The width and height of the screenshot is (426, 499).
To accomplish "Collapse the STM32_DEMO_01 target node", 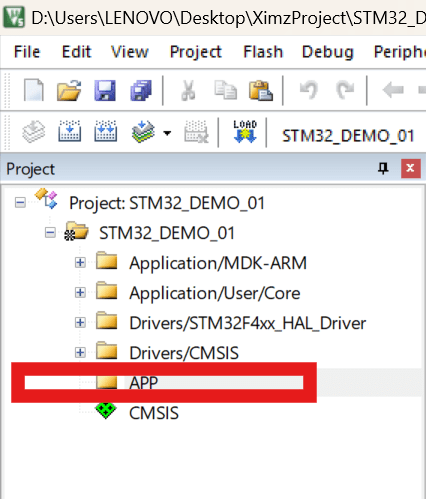I will point(50,233).
